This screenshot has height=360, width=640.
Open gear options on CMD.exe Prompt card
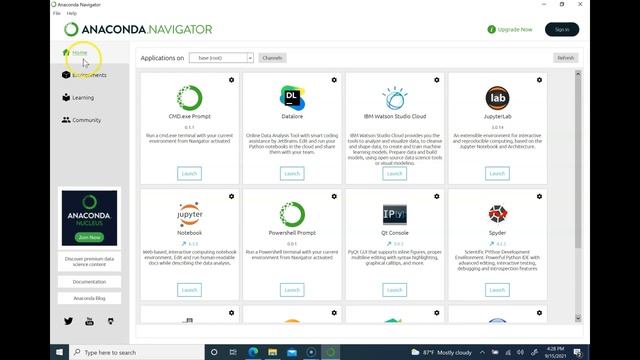click(x=231, y=80)
